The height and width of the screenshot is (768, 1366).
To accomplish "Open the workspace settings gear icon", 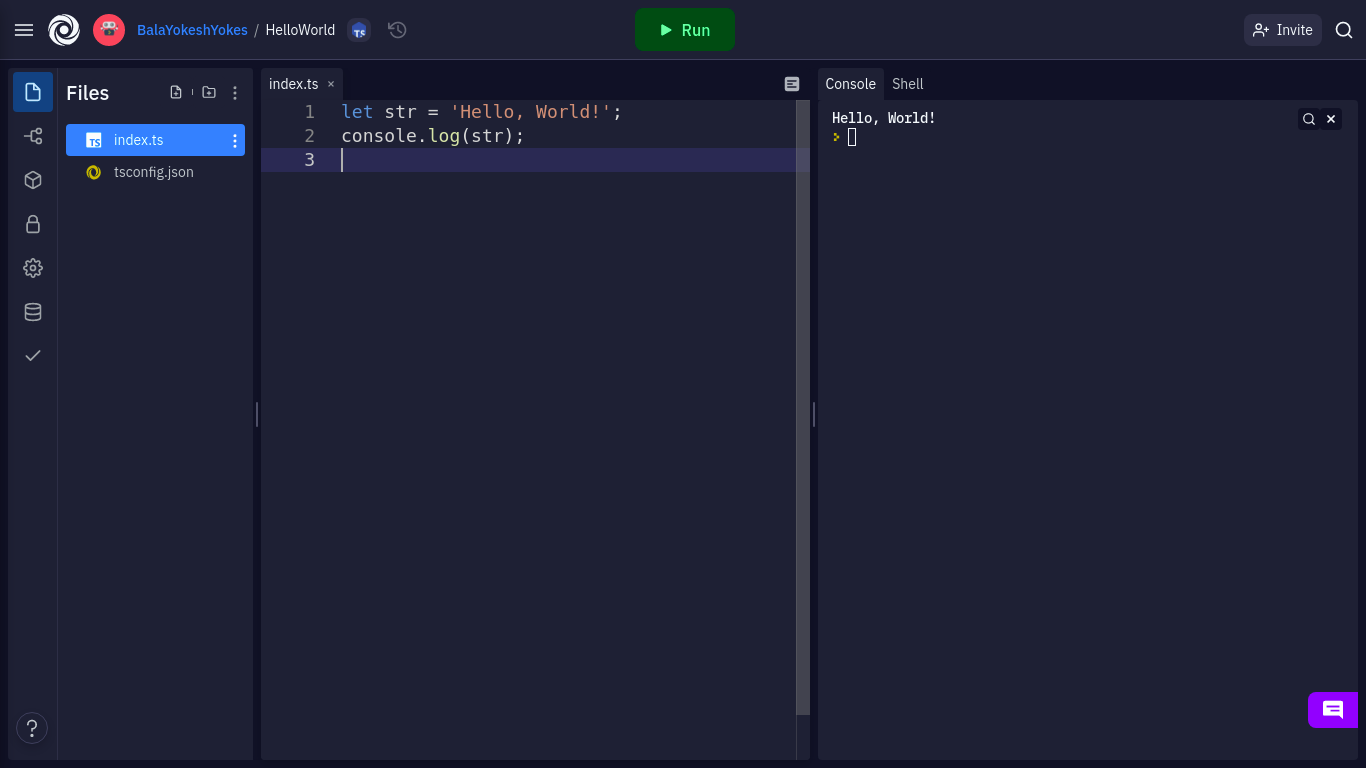I will (x=32, y=267).
